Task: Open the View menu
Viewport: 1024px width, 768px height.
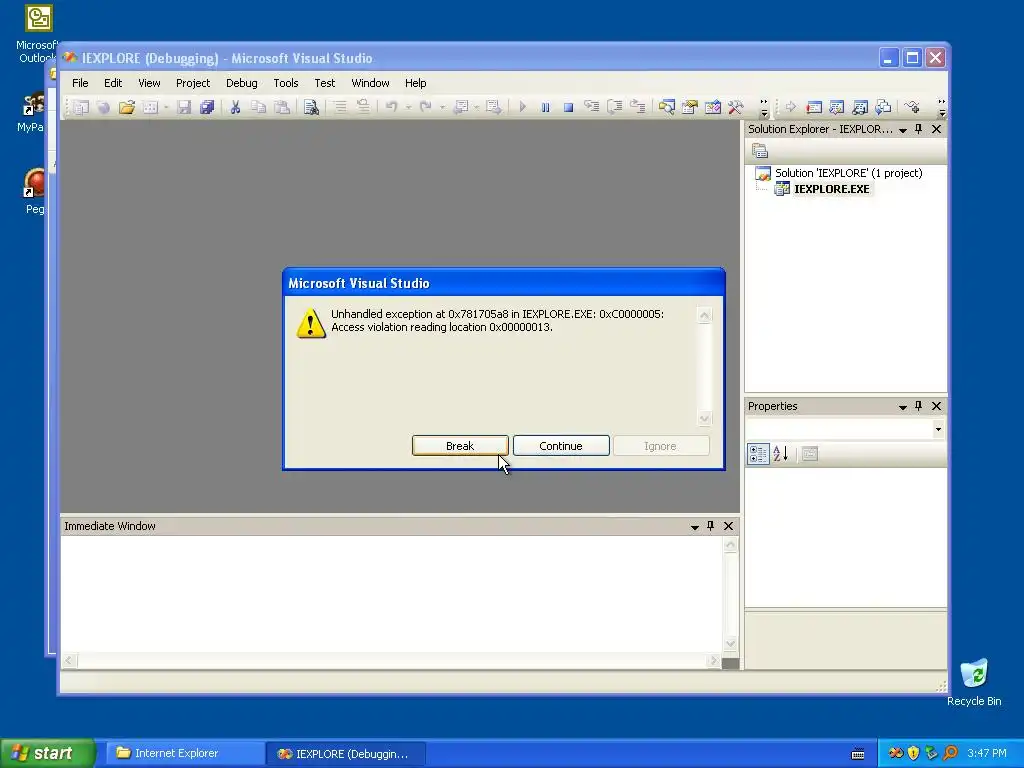Action: tap(149, 83)
